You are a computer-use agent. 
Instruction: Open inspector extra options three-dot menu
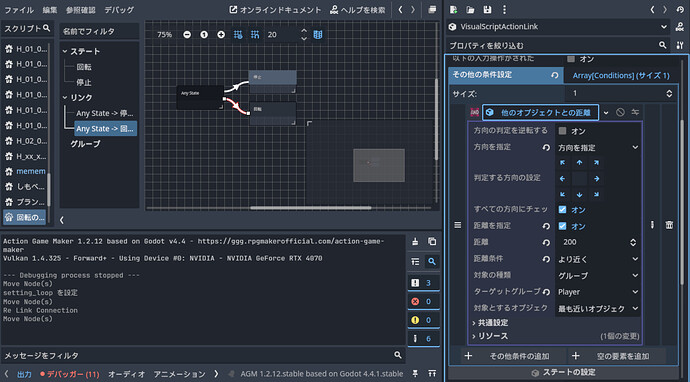504,10
